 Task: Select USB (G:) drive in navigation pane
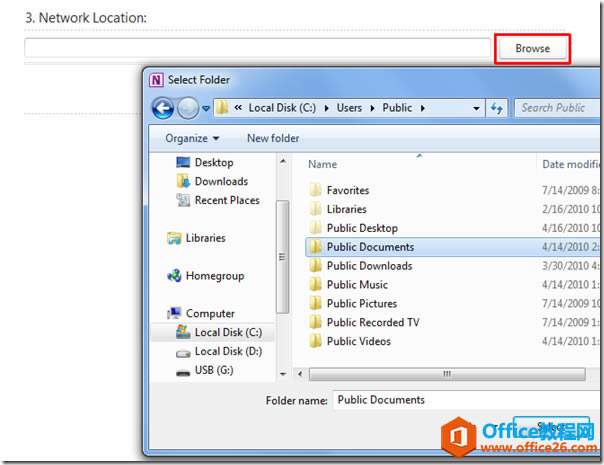[214, 370]
